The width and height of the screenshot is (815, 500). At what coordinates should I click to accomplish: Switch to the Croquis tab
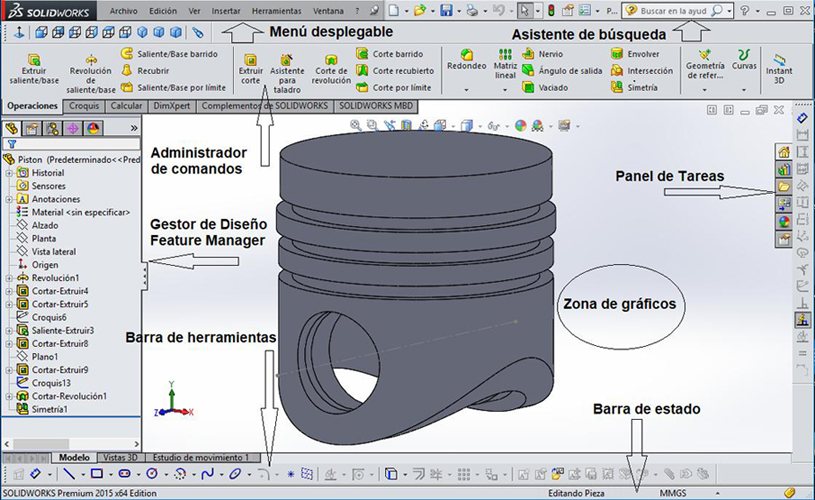coord(84,105)
